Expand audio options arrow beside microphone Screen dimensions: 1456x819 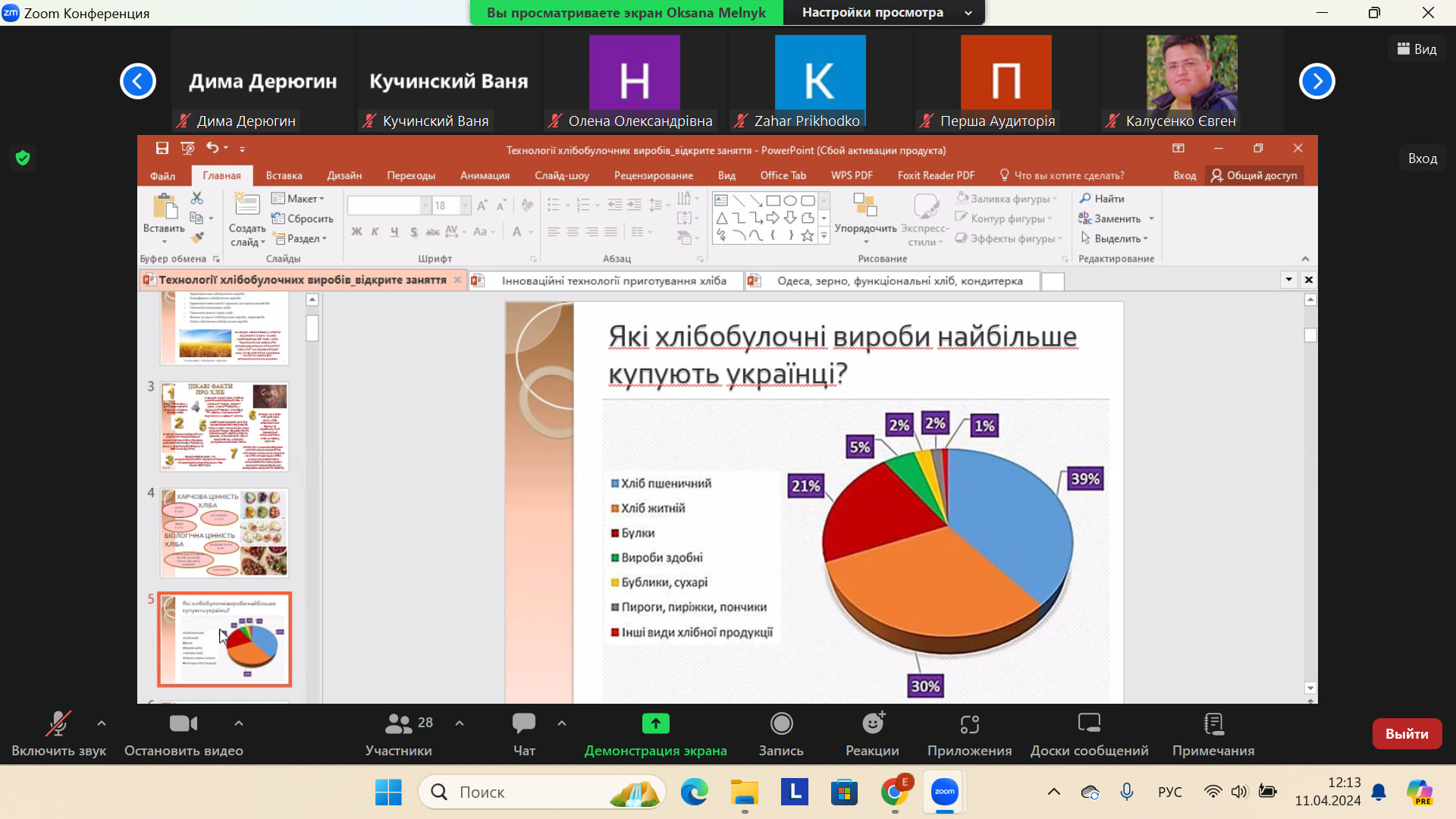click(x=102, y=723)
